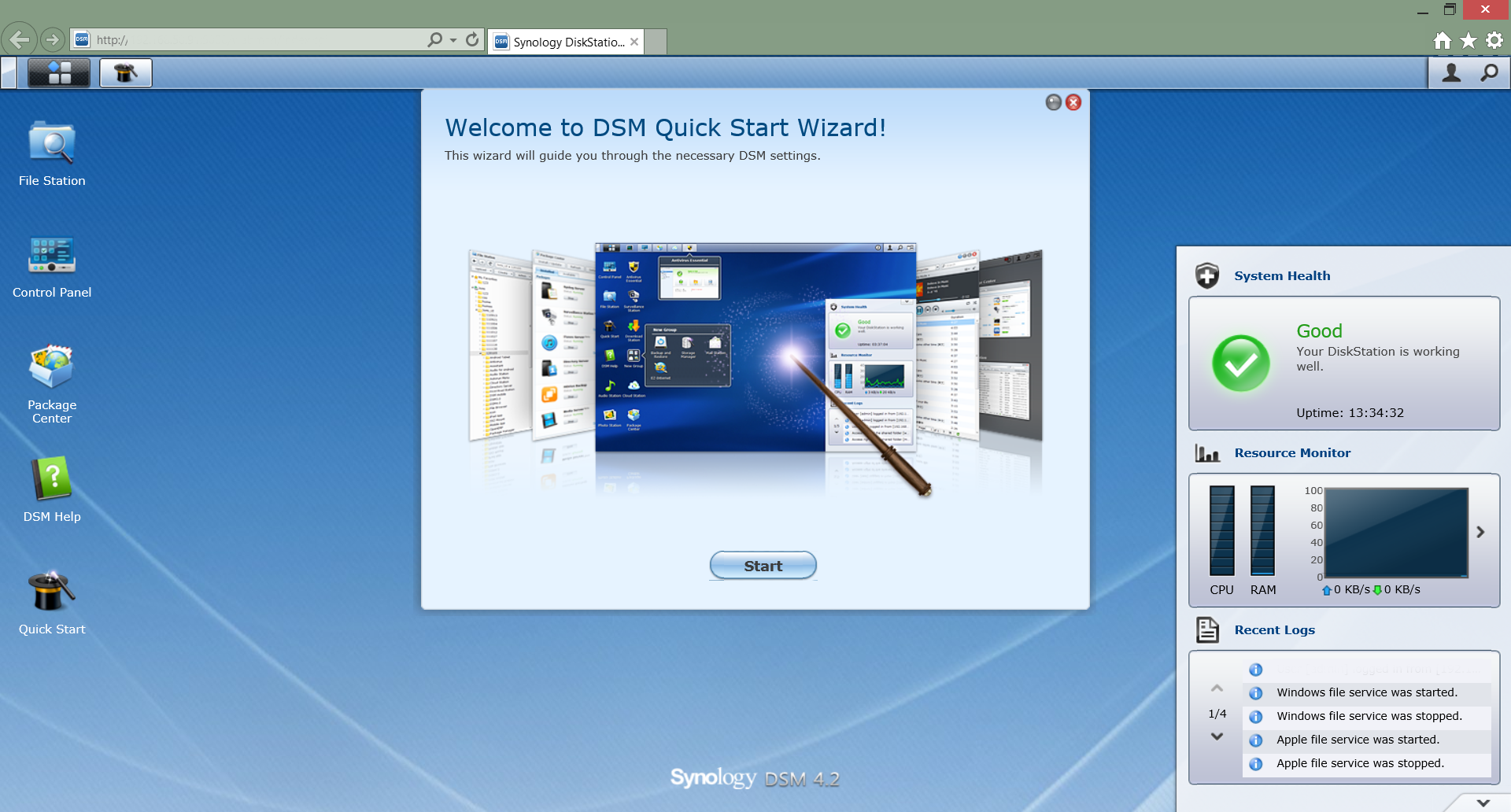
Task: Select 'Windows file service was stopped.' log
Action: (x=1367, y=717)
